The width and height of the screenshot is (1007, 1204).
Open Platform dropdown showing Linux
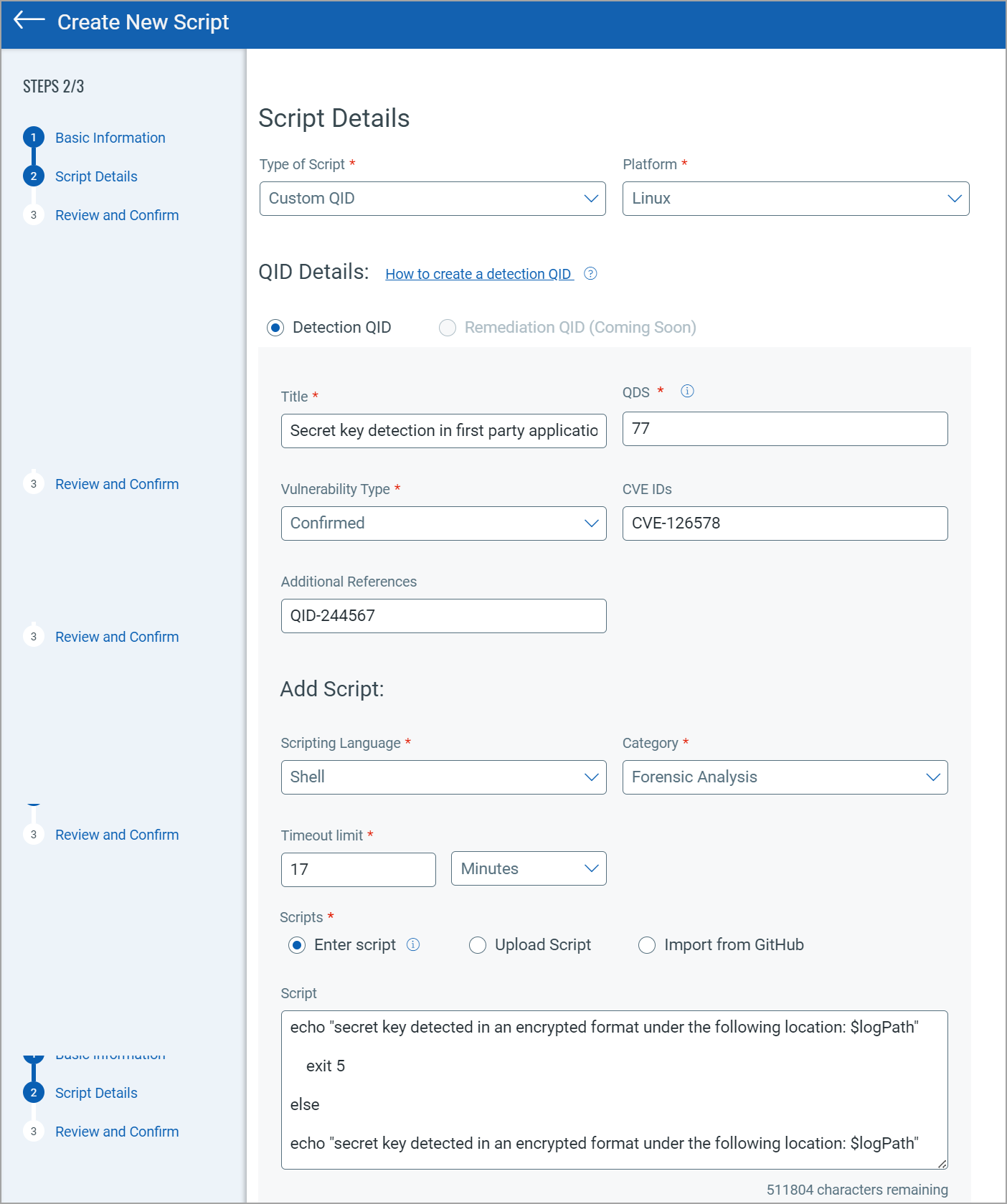pyautogui.click(x=795, y=199)
